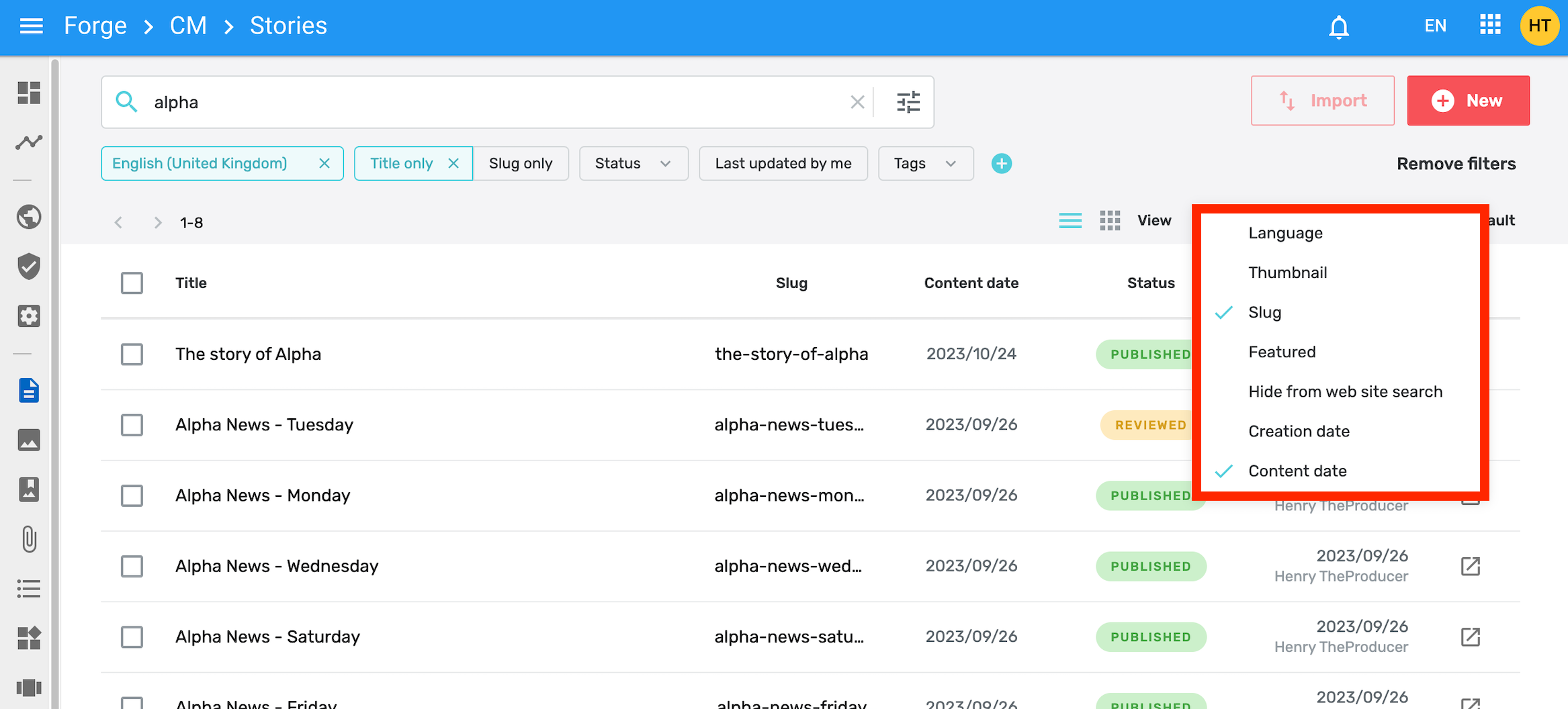Open the album bookmark sidebar icon
Screen dimensions: 1568x709
(29, 489)
